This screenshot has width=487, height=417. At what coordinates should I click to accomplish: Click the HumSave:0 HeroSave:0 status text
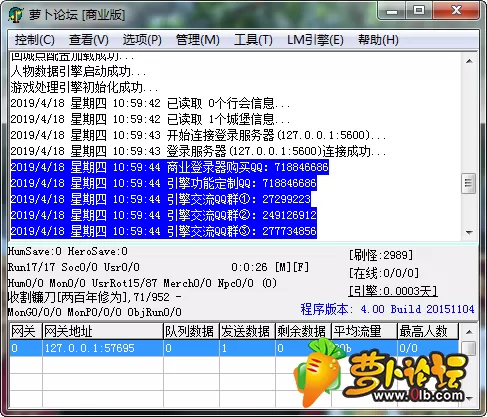(68, 251)
